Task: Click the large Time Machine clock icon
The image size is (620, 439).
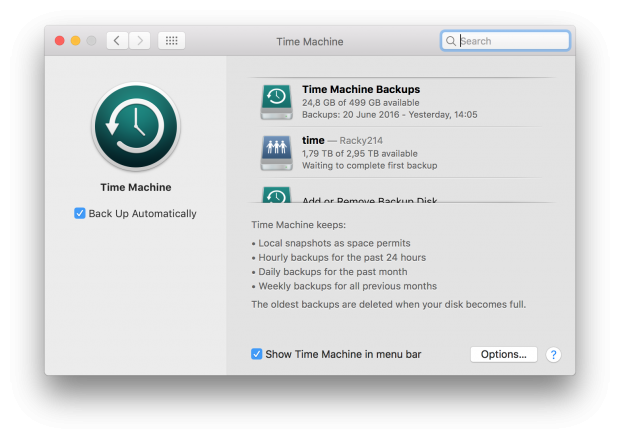Action: point(136,127)
